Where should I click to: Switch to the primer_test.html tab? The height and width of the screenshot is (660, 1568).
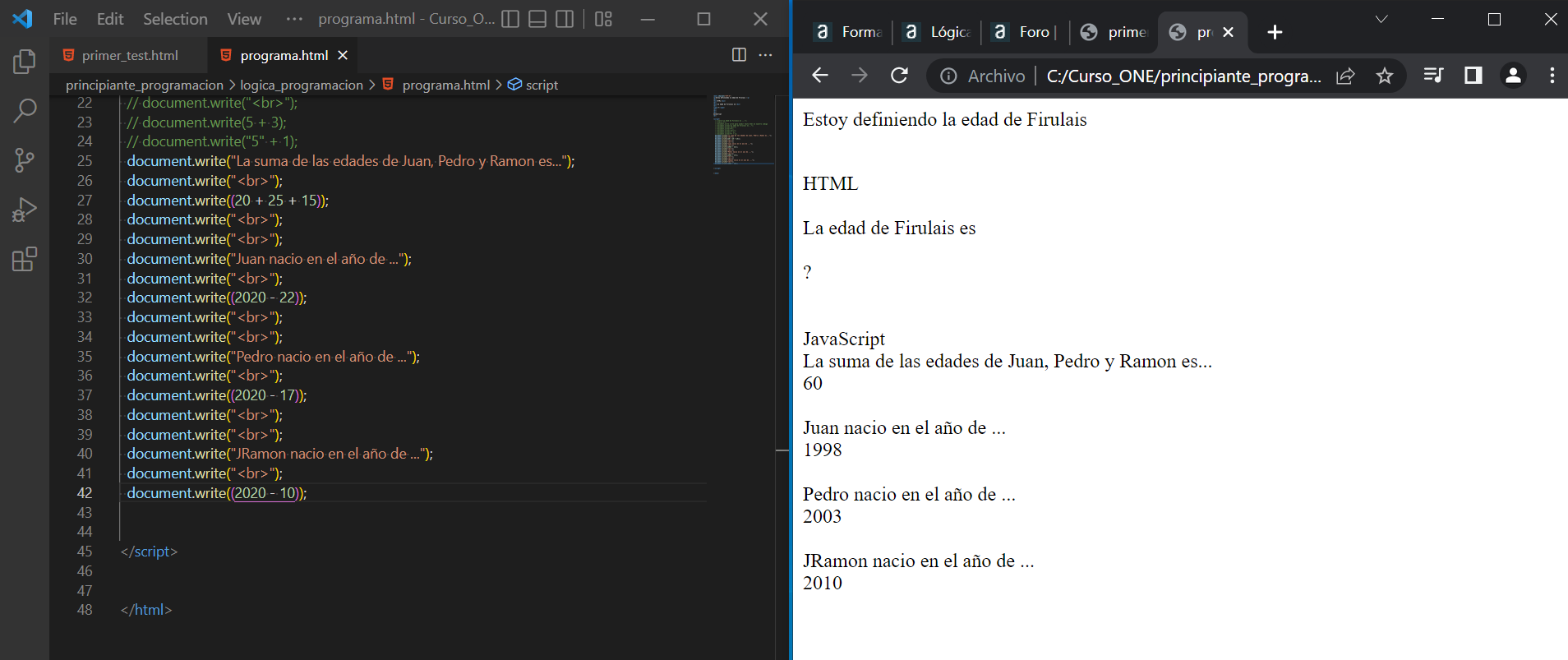[129, 55]
